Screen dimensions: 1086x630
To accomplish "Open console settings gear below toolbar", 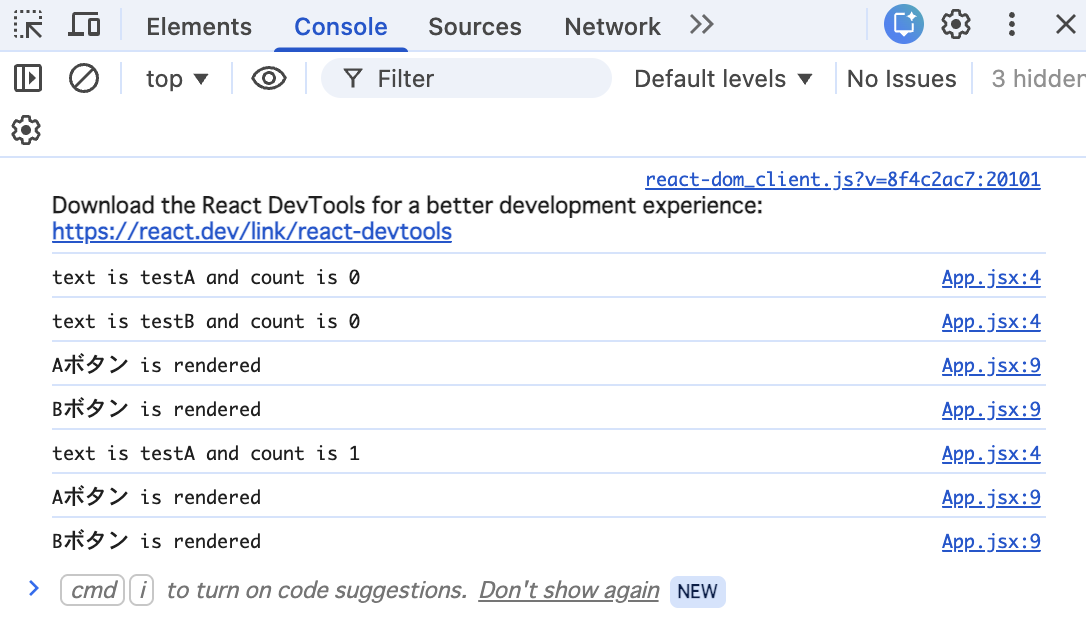I will [26, 130].
